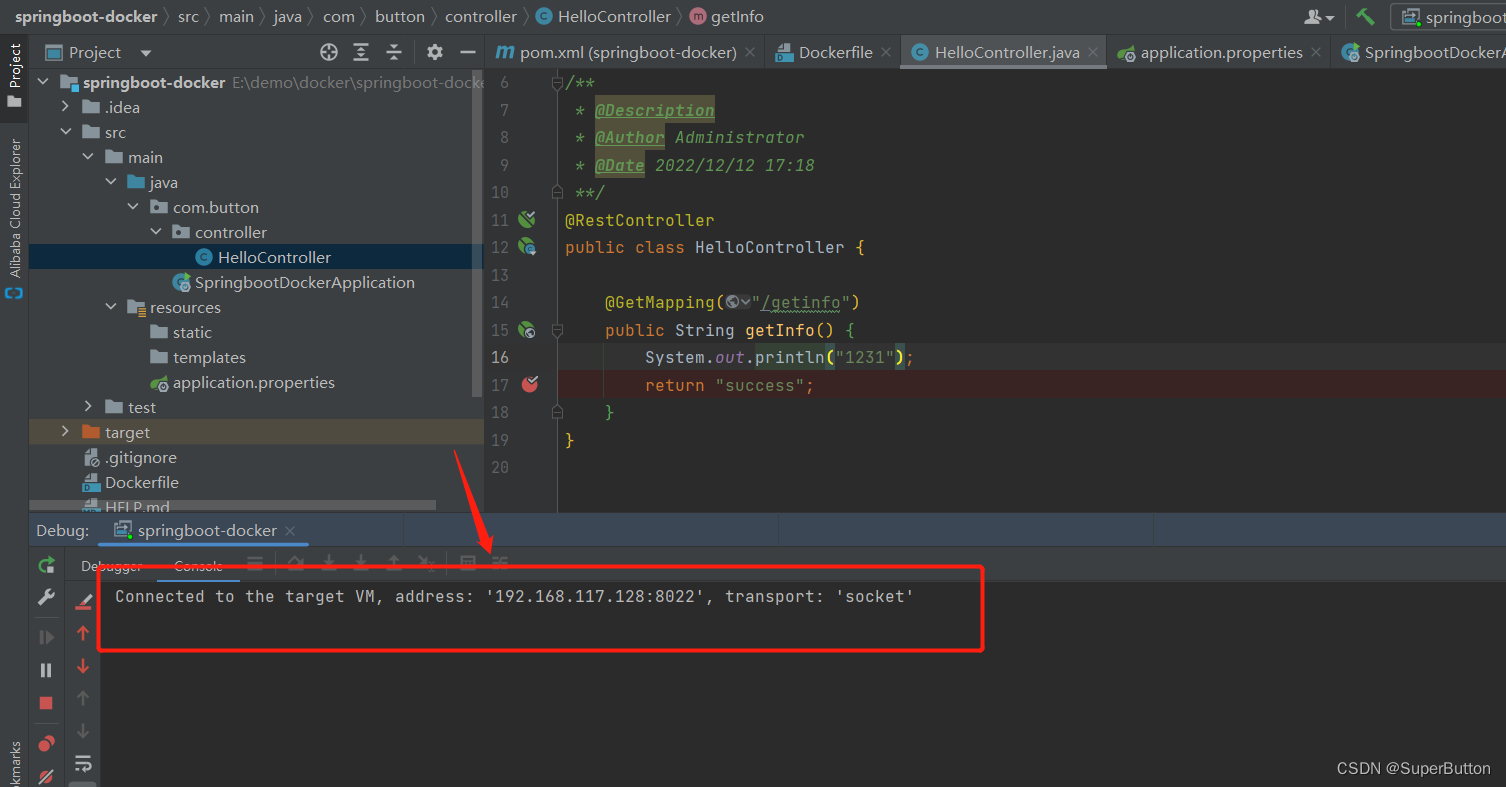Click the red down arrow in console toolbar
This screenshot has height=787, width=1506.
83,666
